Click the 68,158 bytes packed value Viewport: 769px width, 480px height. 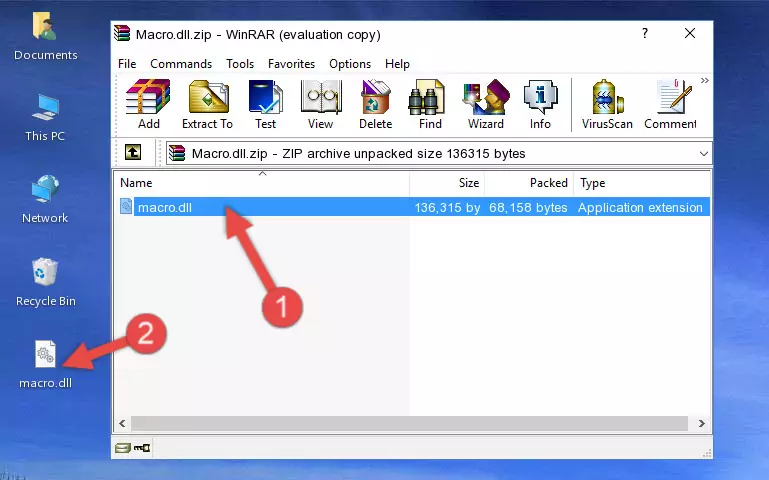528,207
